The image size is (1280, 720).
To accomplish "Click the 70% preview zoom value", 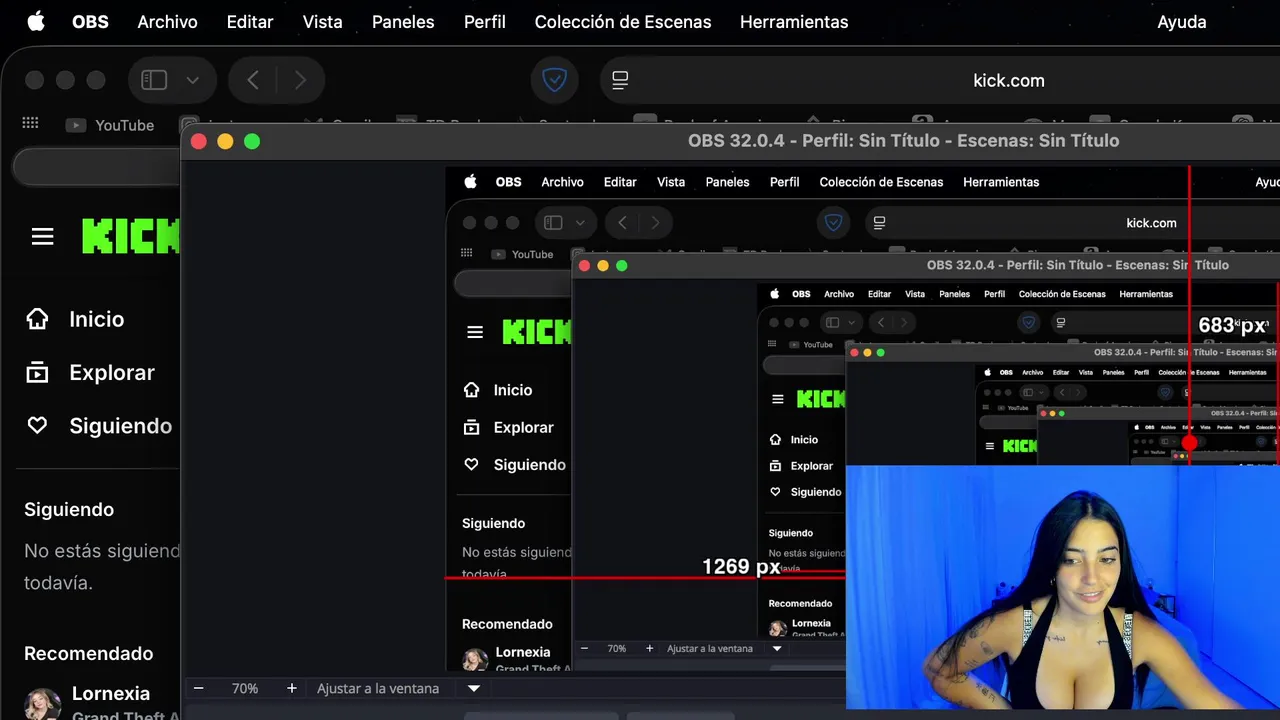I will click(245, 688).
